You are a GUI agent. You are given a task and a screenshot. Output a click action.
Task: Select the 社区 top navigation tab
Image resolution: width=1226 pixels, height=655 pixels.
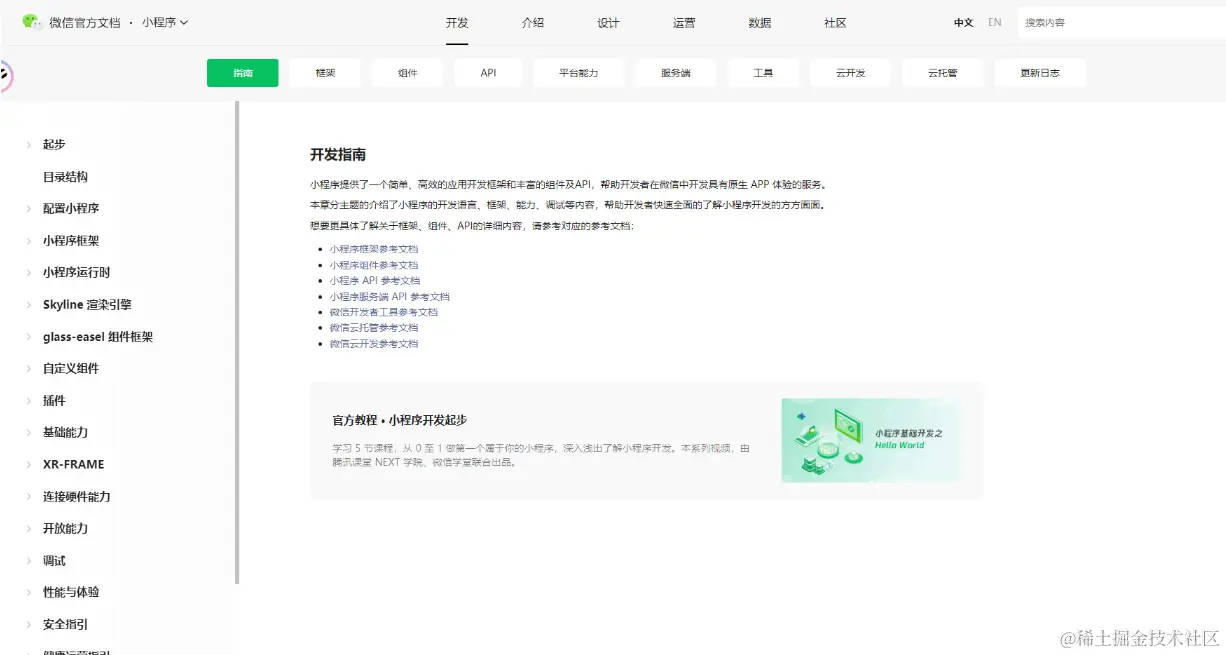tap(835, 22)
